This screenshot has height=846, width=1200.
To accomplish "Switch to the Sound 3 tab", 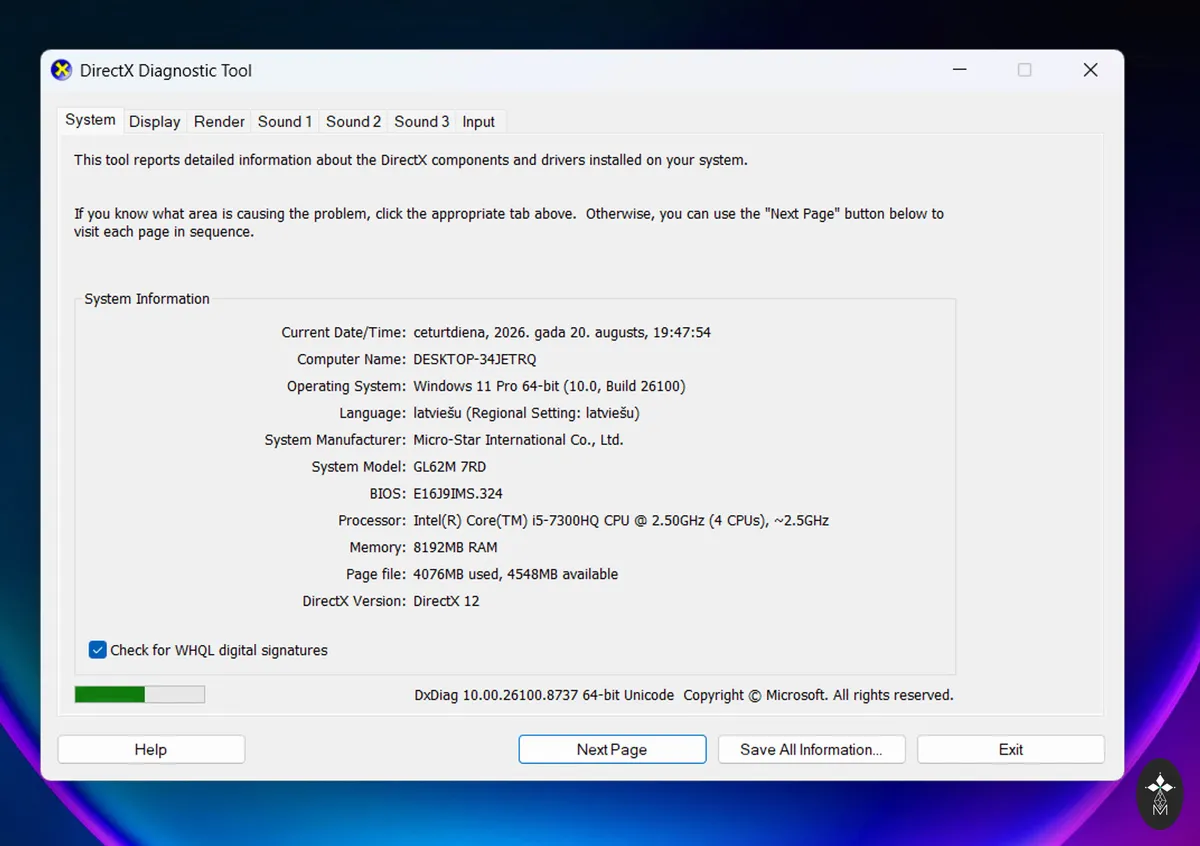I will (x=421, y=122).
